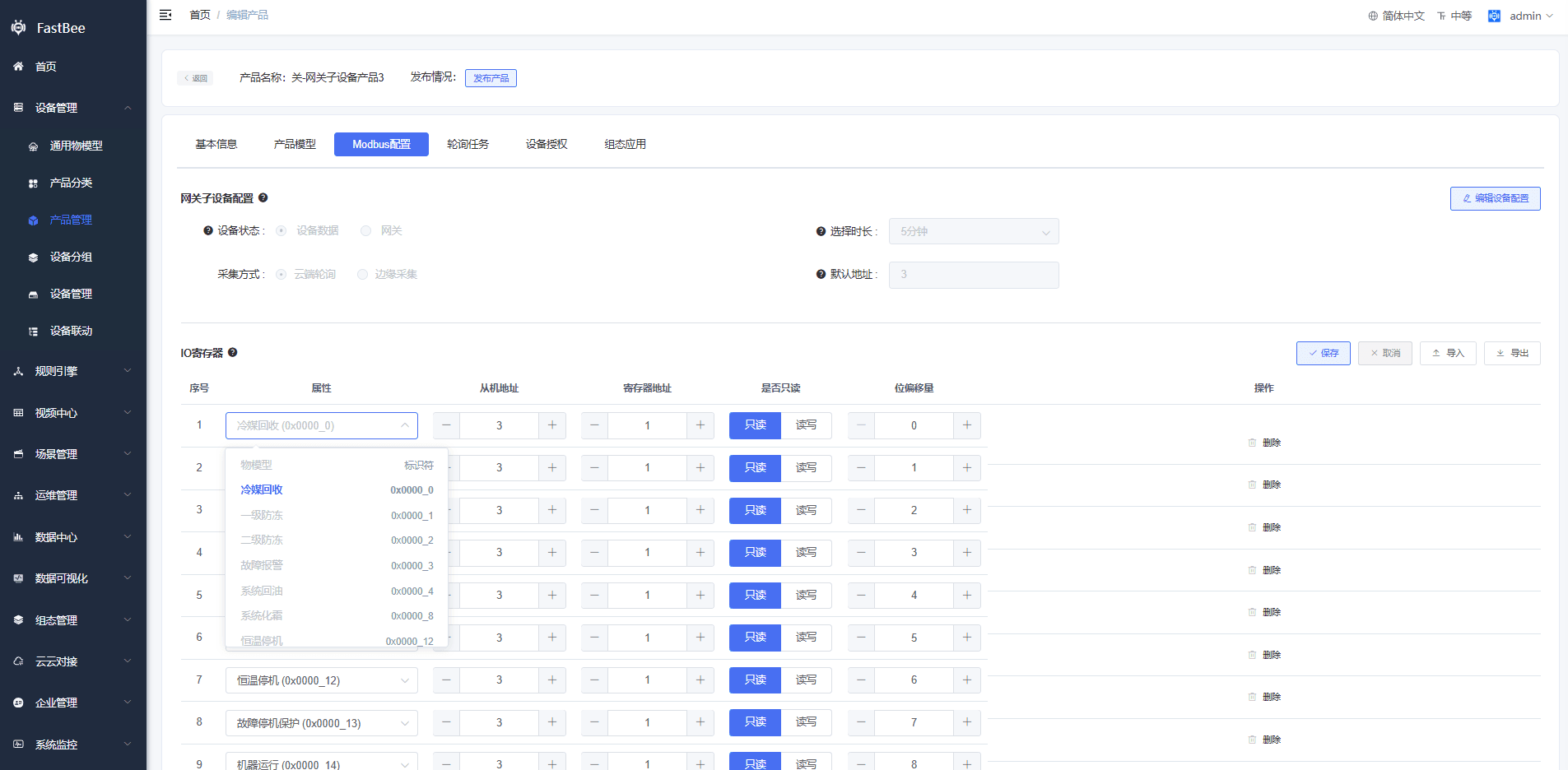The width and height of the screenshot is (1568, 770).
Task: Click the 默认地址 input field
Action: click(x=974, y=275)
